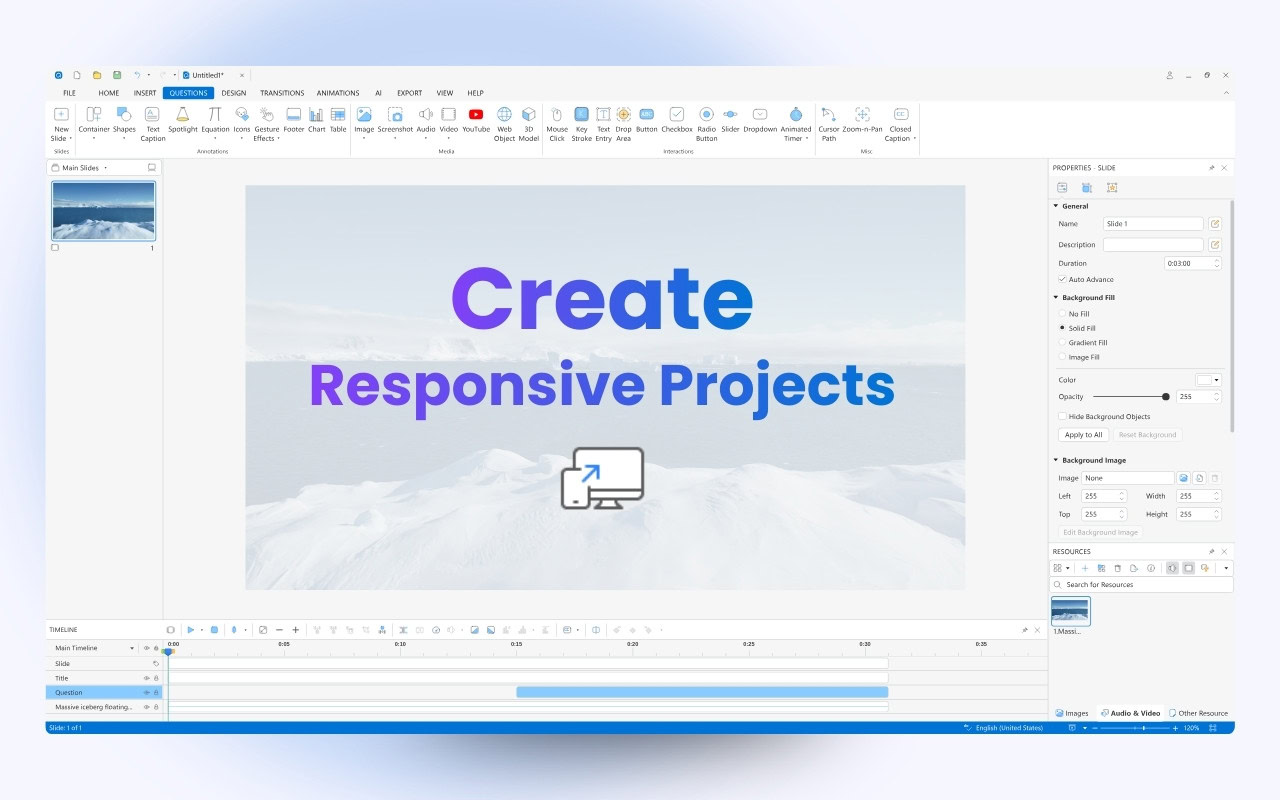Screen dimensions: 1280x800
Task: Insert Zoom-n-Pan effect
Action: tap(862, 120)
